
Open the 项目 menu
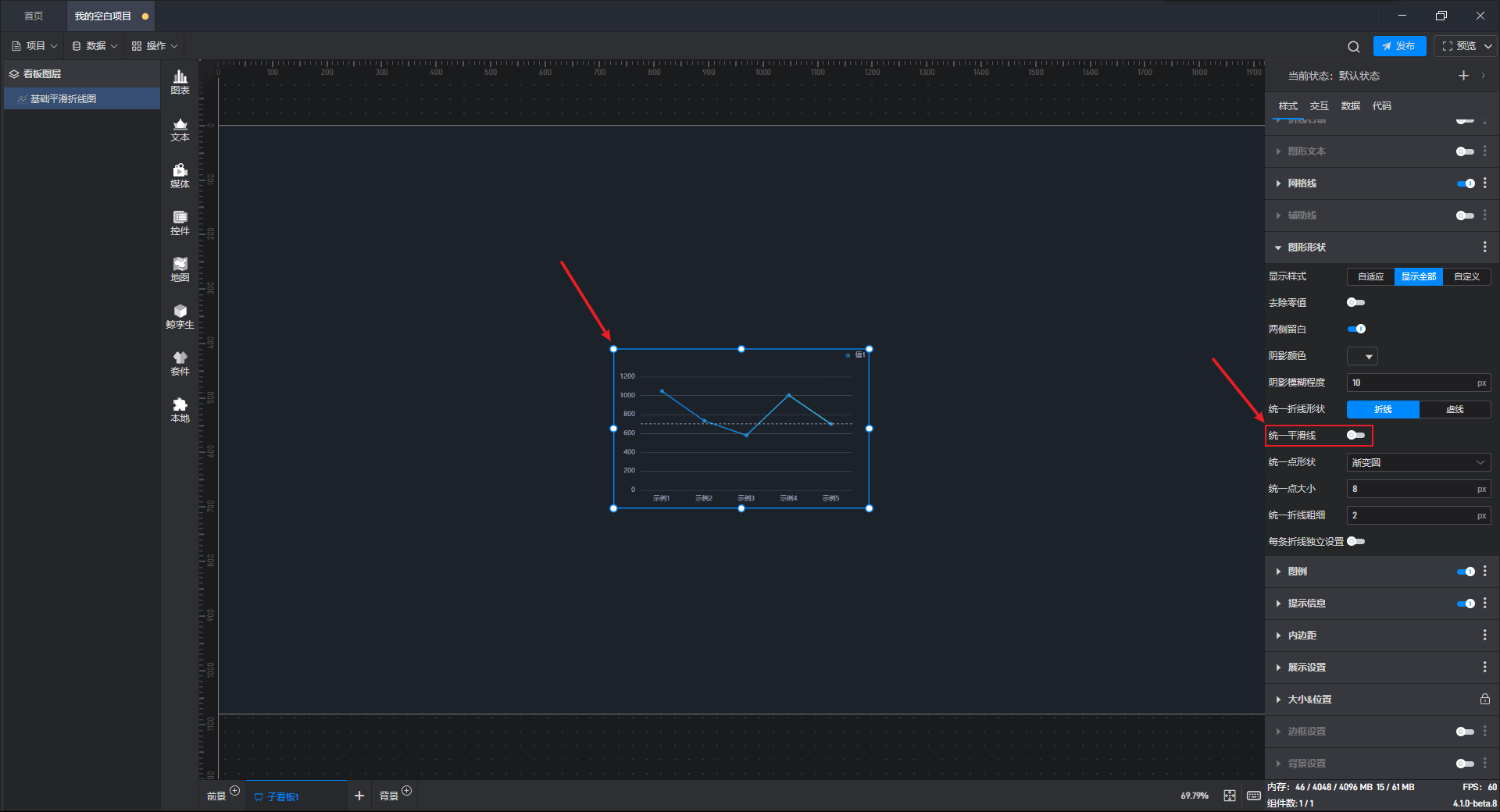[x=34, y=46]
